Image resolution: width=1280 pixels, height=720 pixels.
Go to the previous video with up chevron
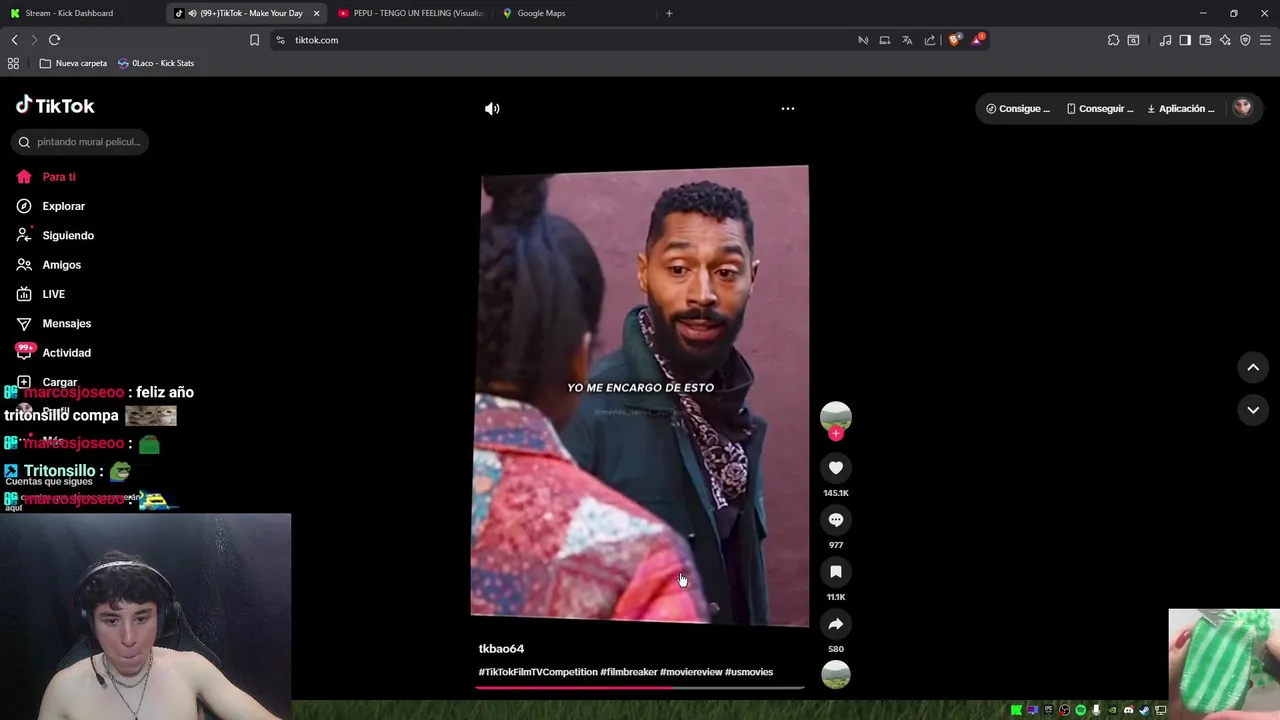(1253, 367)
